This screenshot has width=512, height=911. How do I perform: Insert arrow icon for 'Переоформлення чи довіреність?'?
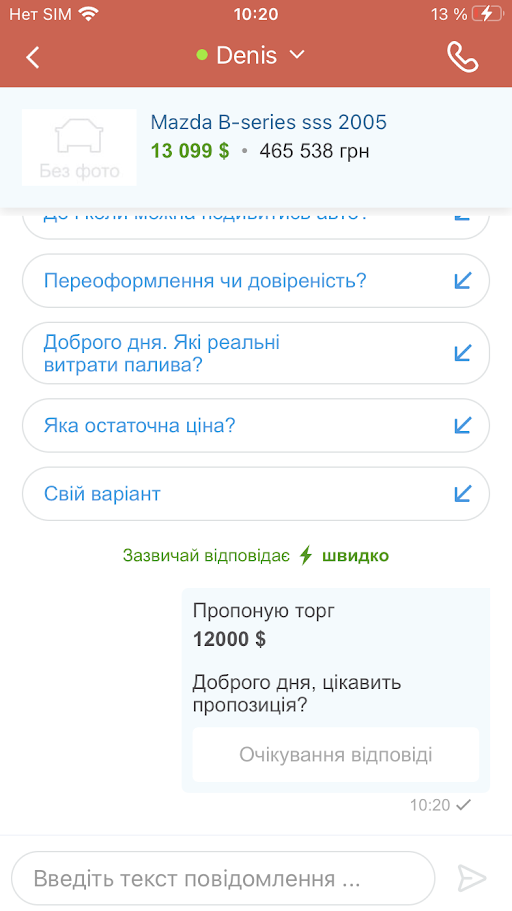(x=462, y=281)
